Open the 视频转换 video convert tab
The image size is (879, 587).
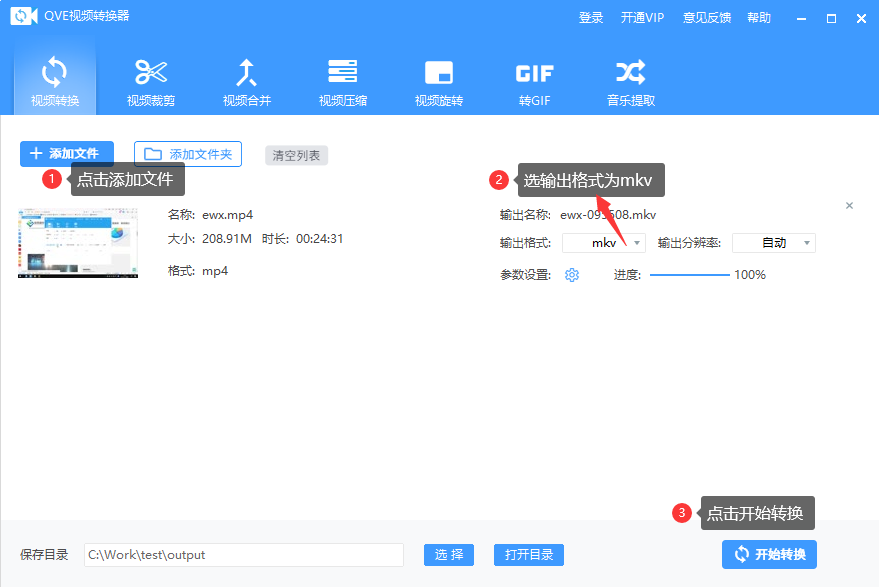[55, 80]
